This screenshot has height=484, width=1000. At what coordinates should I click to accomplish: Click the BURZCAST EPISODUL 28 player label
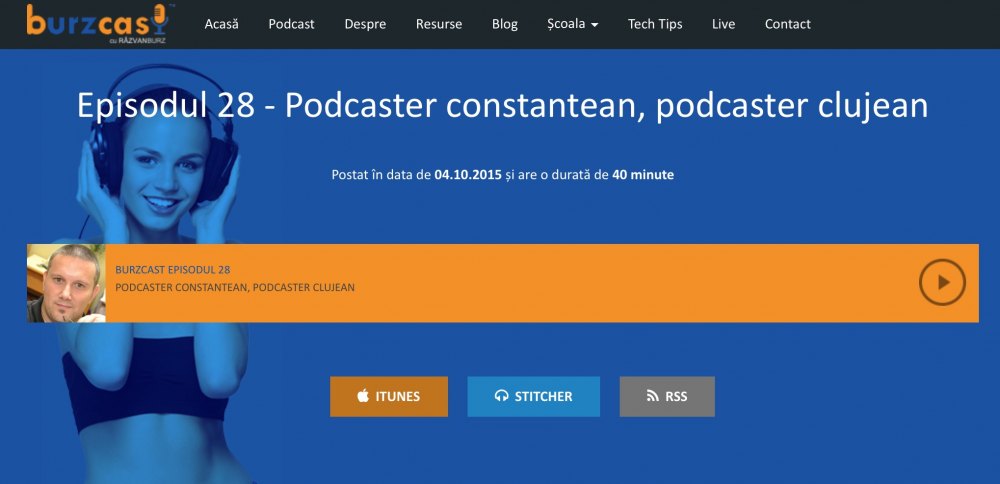tap(173, 270)
